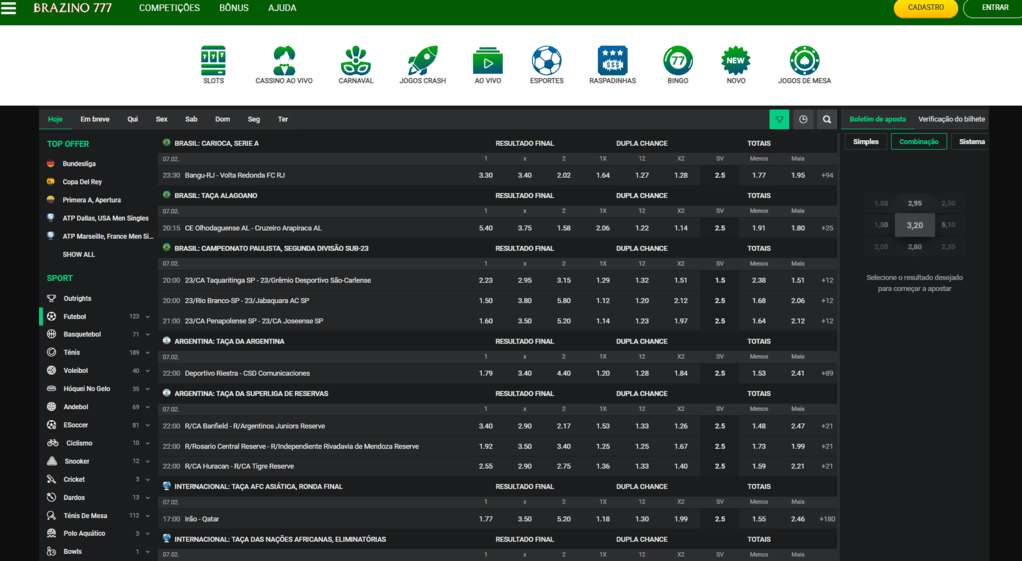Expand the Ténis chevron
1022x561 pixels.
pyautogui.click(x=148, y=352)
